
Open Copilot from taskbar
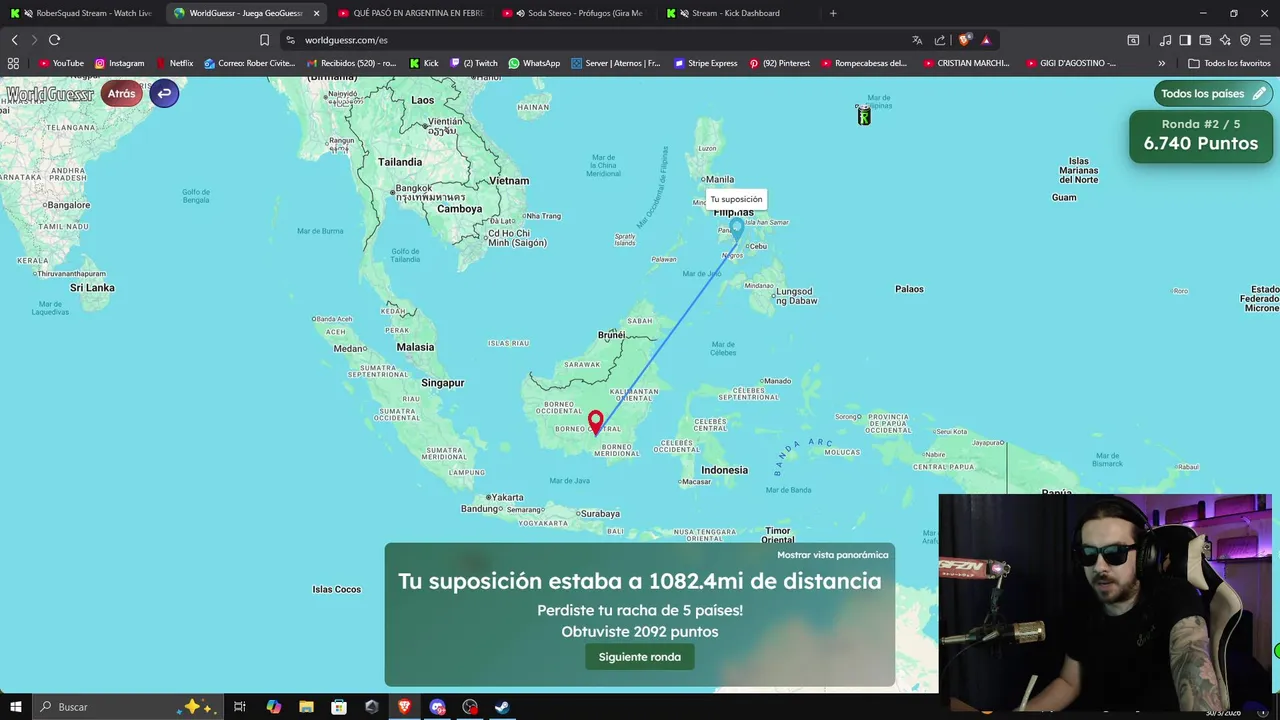[274, 707]
